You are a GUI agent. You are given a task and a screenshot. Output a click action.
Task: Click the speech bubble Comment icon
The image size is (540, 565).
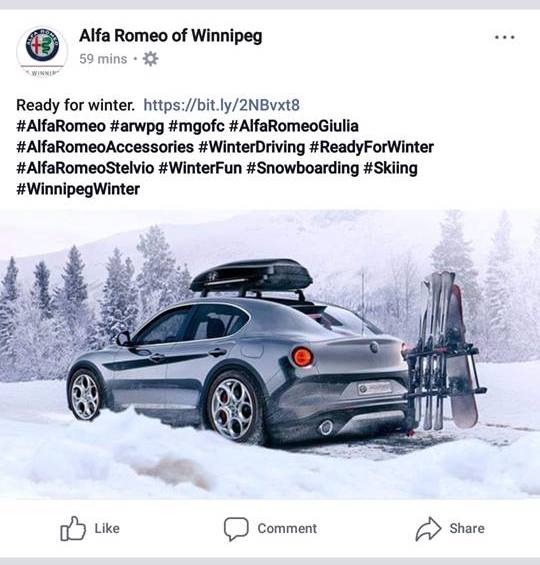(x=236, y=529)
